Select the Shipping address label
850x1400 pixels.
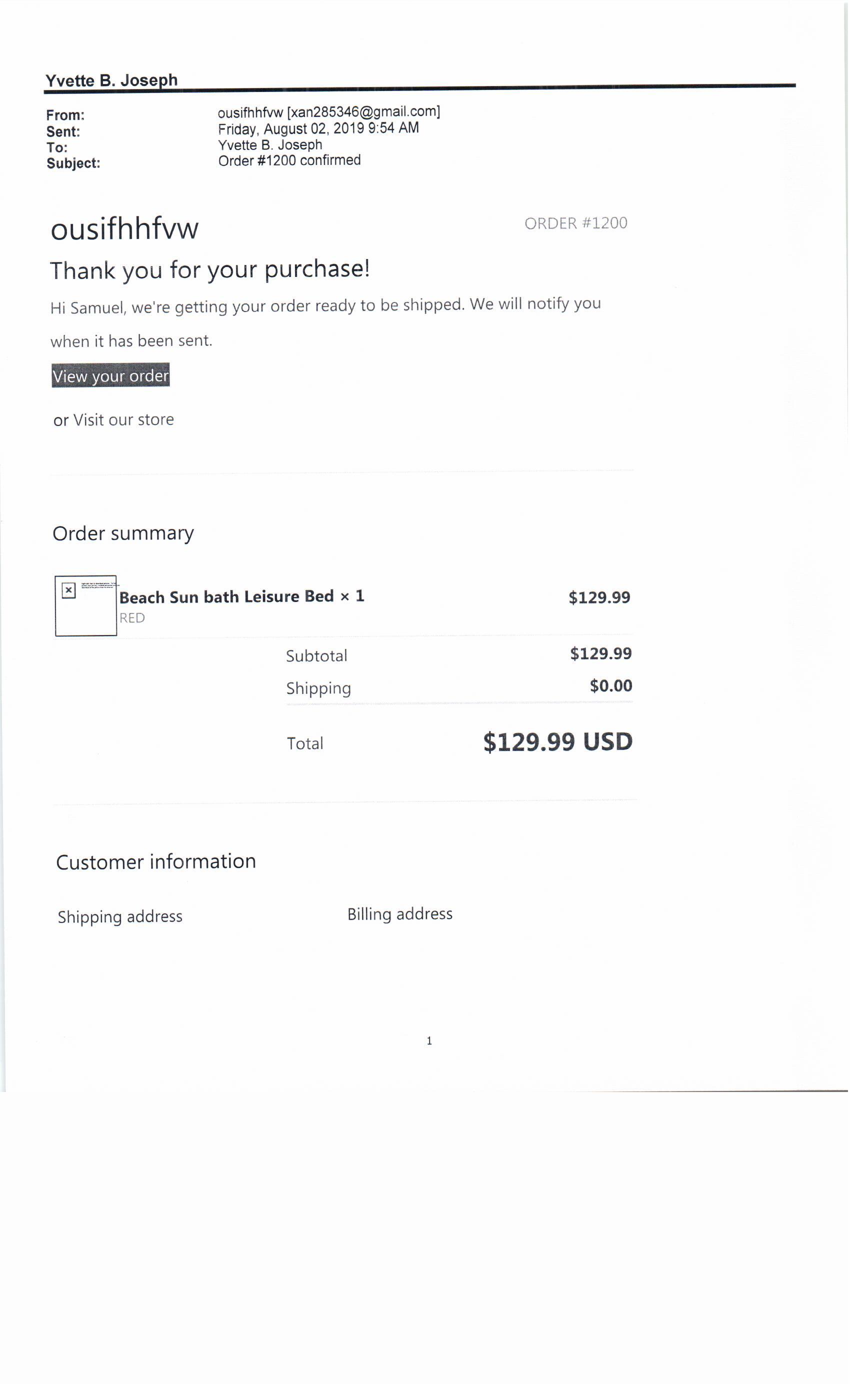click(x=120, y=917)
